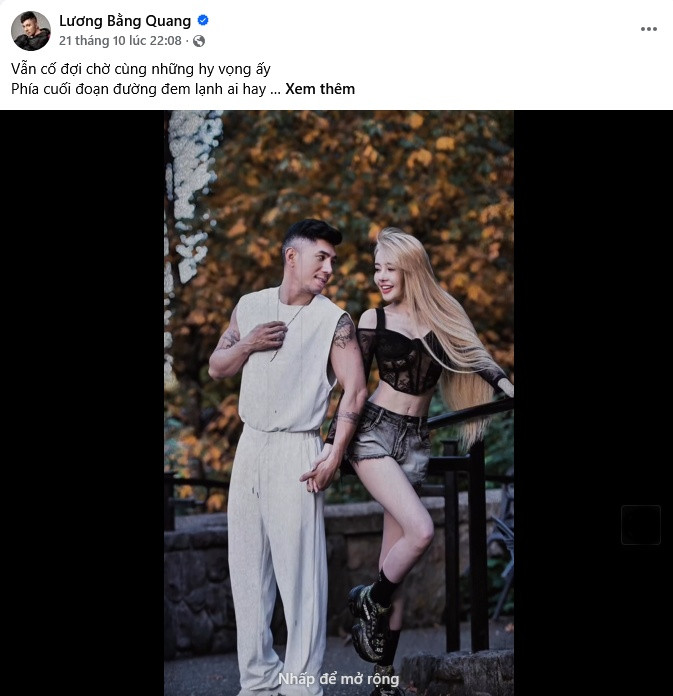Open the post timestamp 21 tháng 10 lúc 22:08
The width and height of the screenshot is (673, 696).
click(x=120, y=41)
